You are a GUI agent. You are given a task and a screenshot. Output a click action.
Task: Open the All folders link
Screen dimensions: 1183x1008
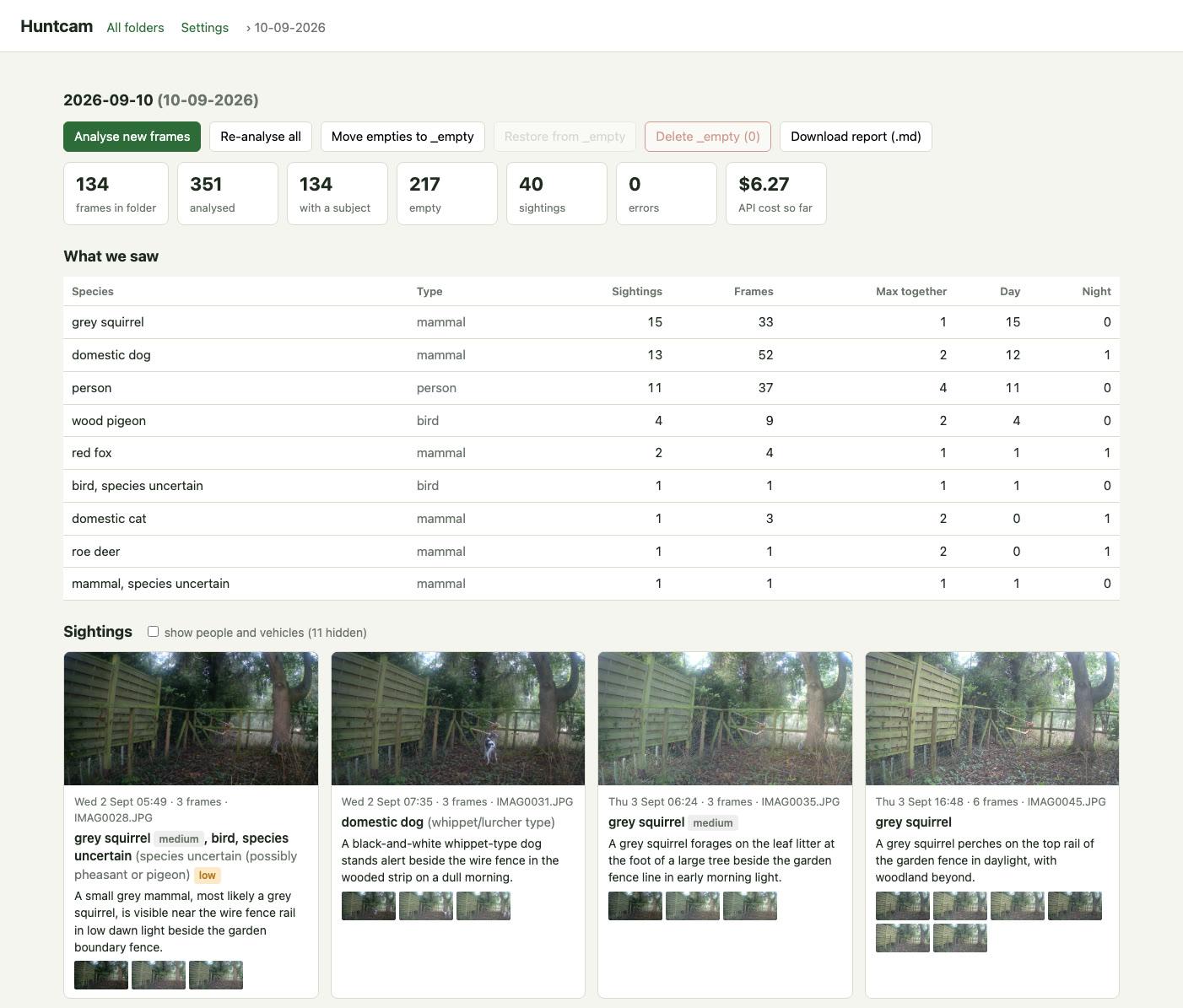135,27
